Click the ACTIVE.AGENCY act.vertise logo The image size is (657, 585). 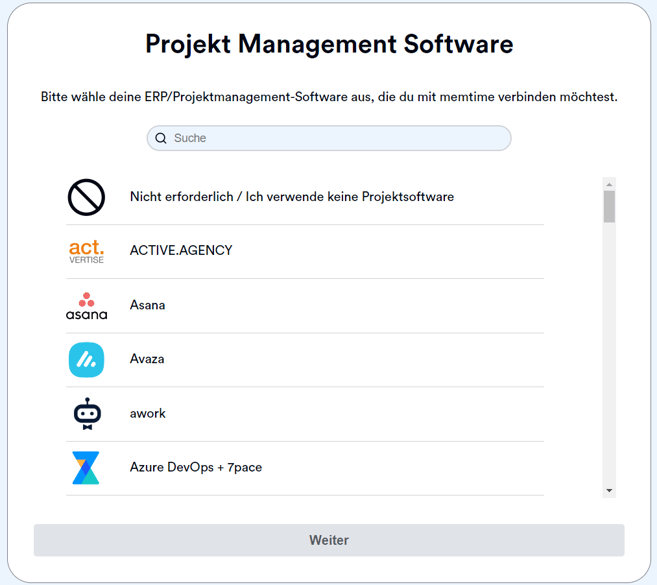(86, 251)
